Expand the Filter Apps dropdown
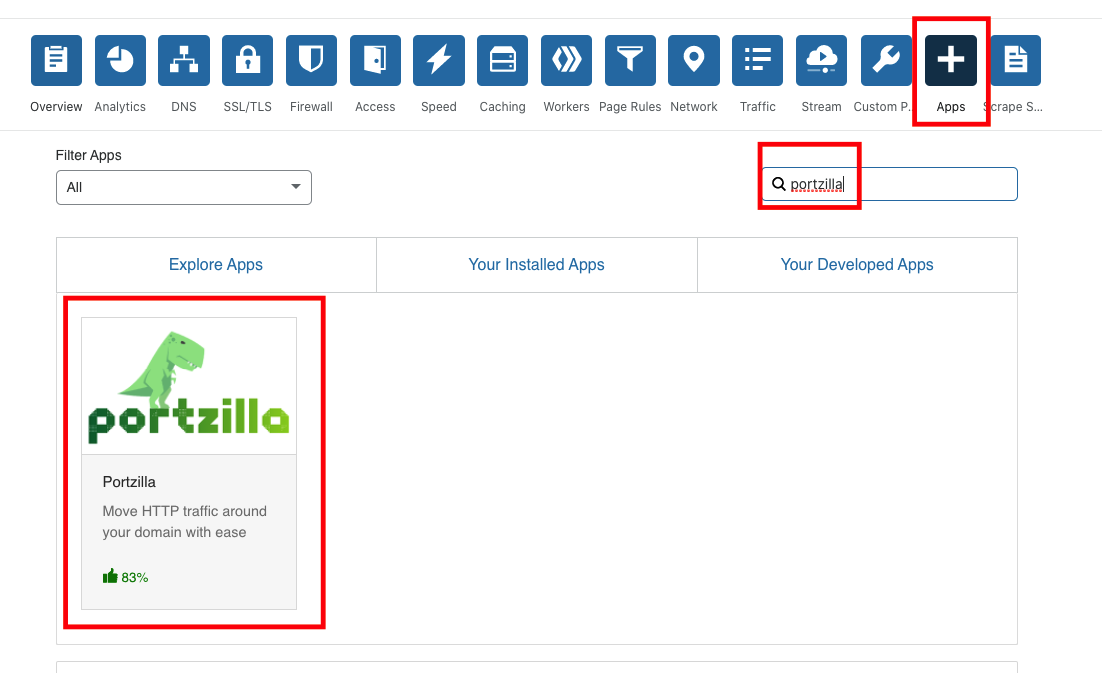 184,187
